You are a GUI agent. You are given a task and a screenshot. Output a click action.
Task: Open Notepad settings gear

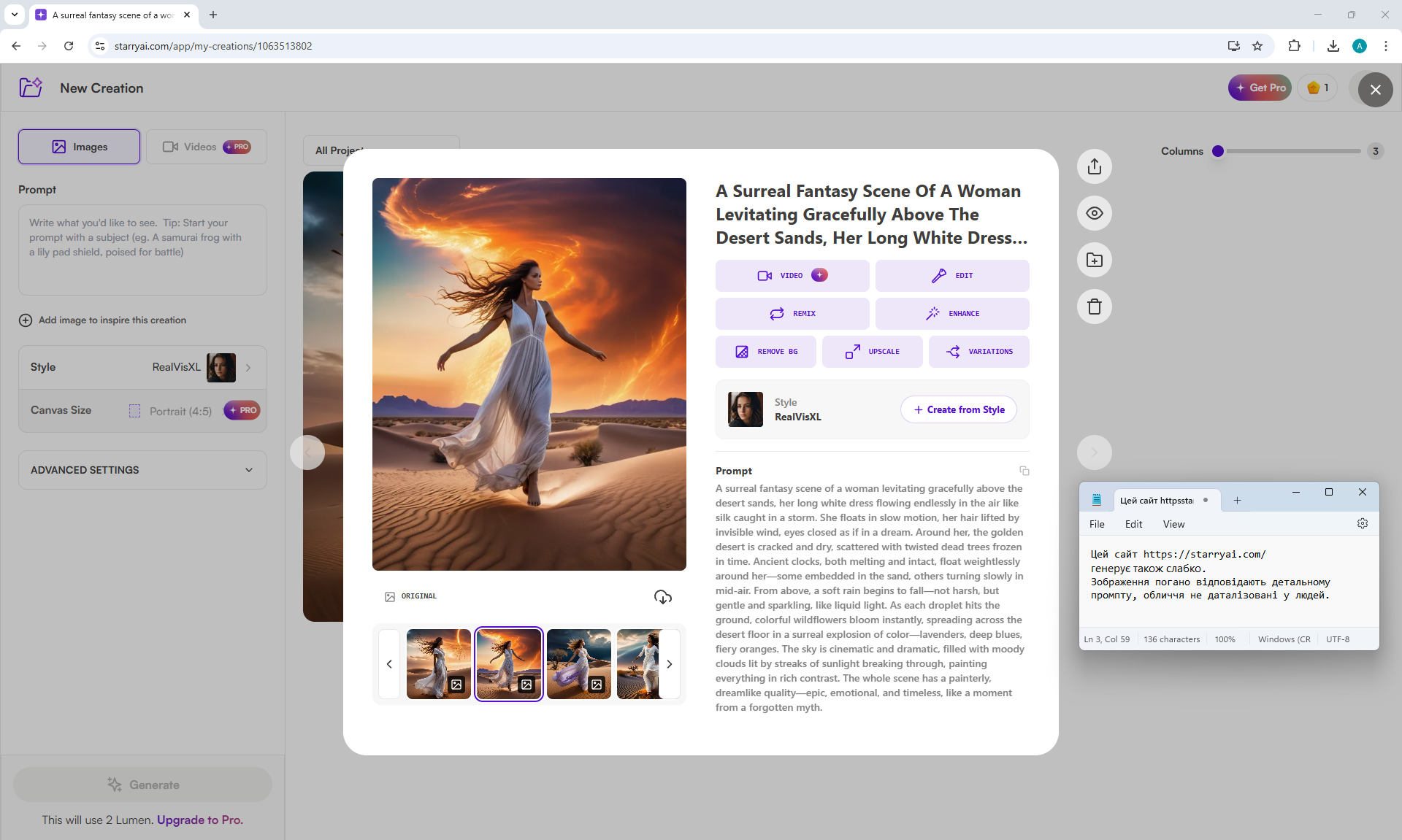point(1362,523)
